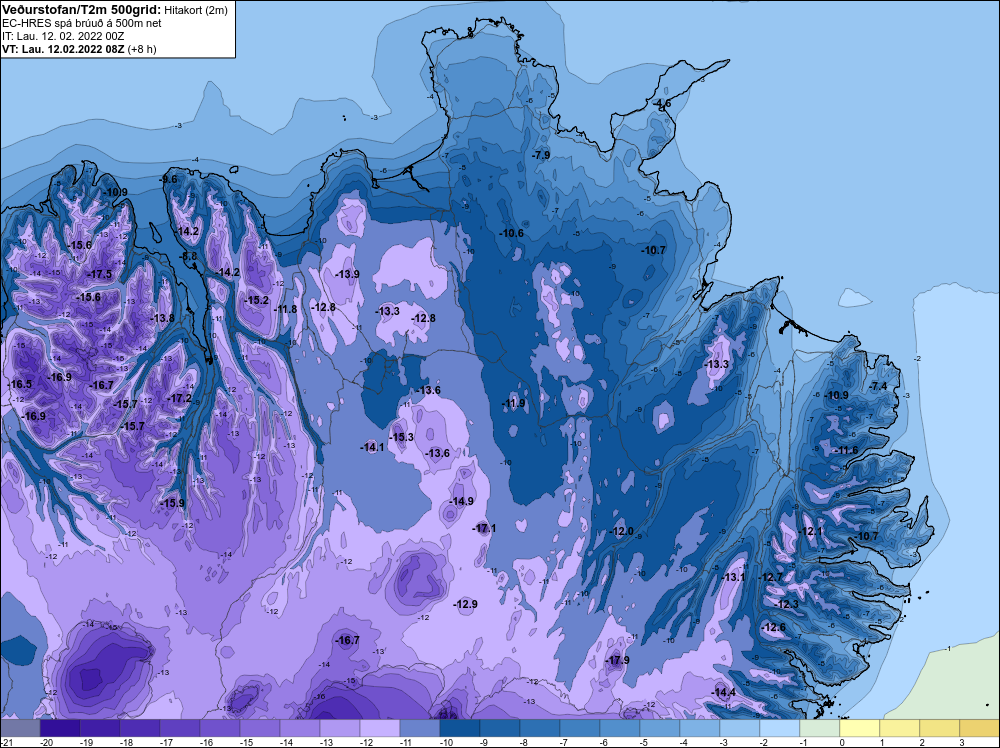This screenshot has width=1000, height=748.
Task: Click the '(+8 h)' forecast offset text
Action: 142,49
